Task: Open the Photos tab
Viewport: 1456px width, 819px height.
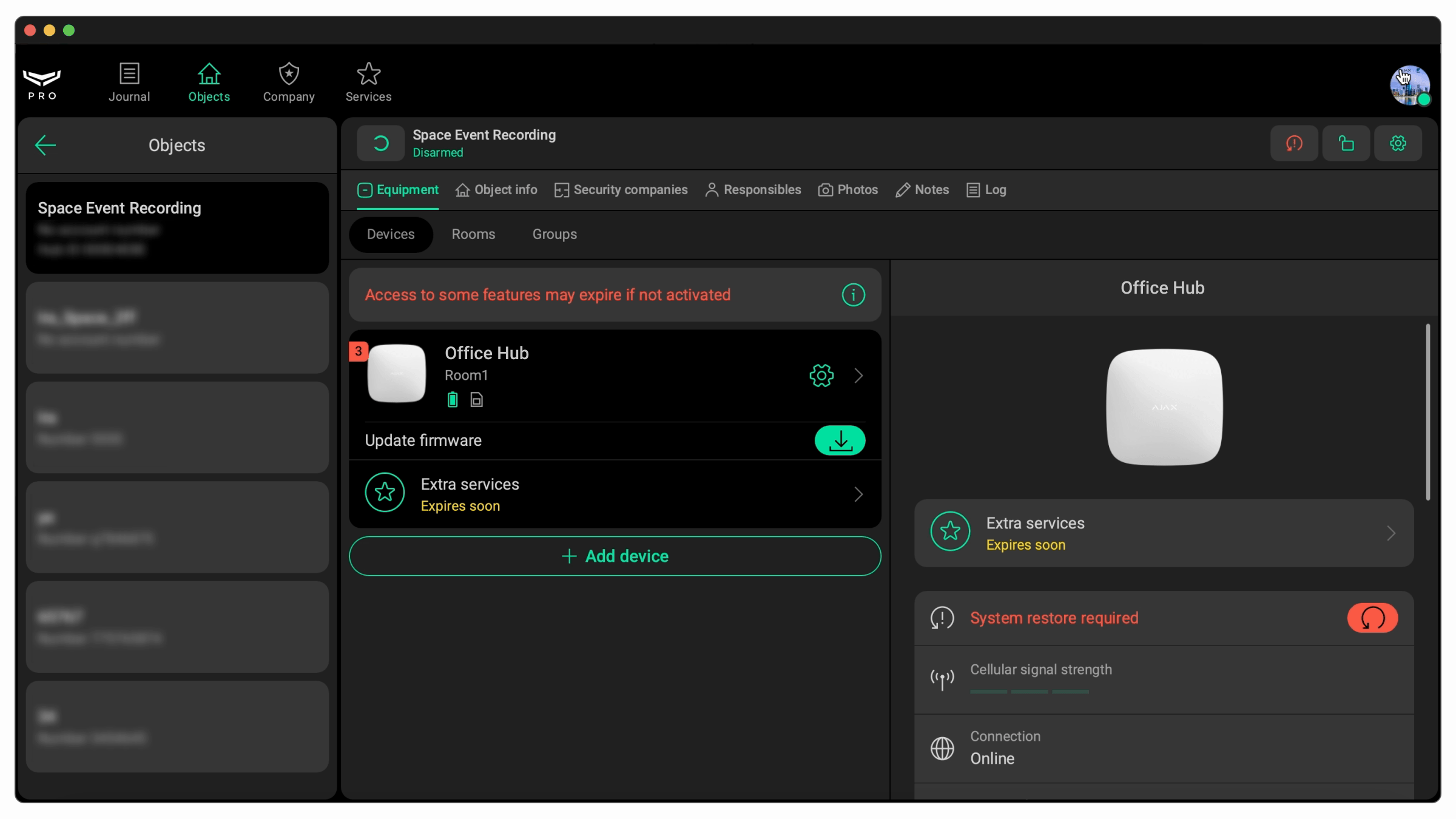Action: pyautogui.click(x=848, y=190)
